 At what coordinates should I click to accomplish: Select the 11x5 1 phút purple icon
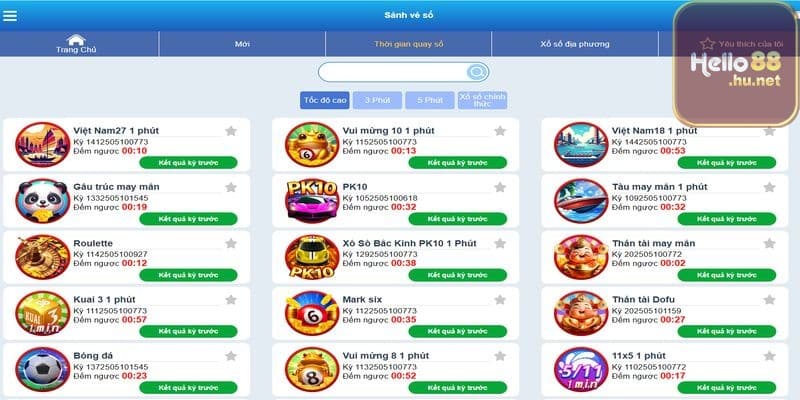[x=581, y=369]
